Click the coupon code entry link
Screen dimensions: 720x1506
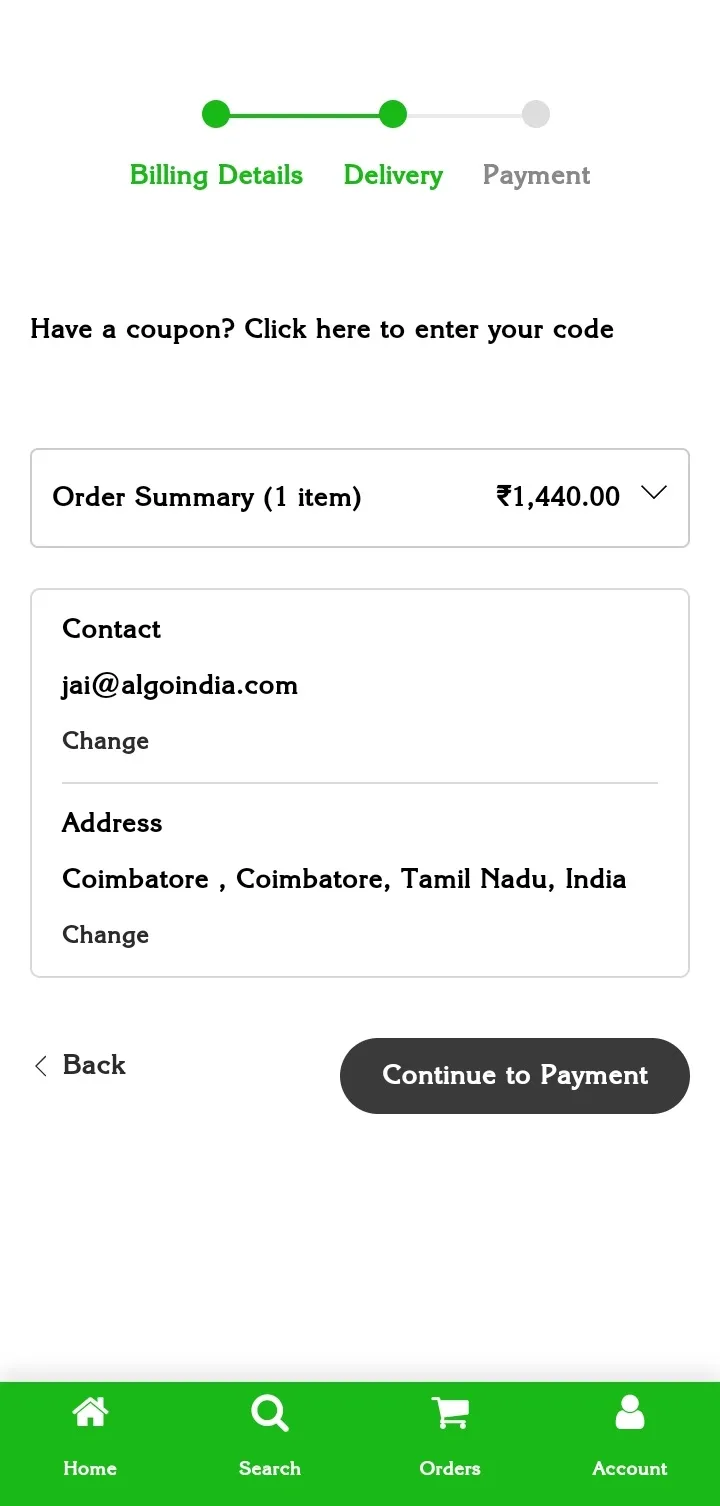[x=322, y=329]
